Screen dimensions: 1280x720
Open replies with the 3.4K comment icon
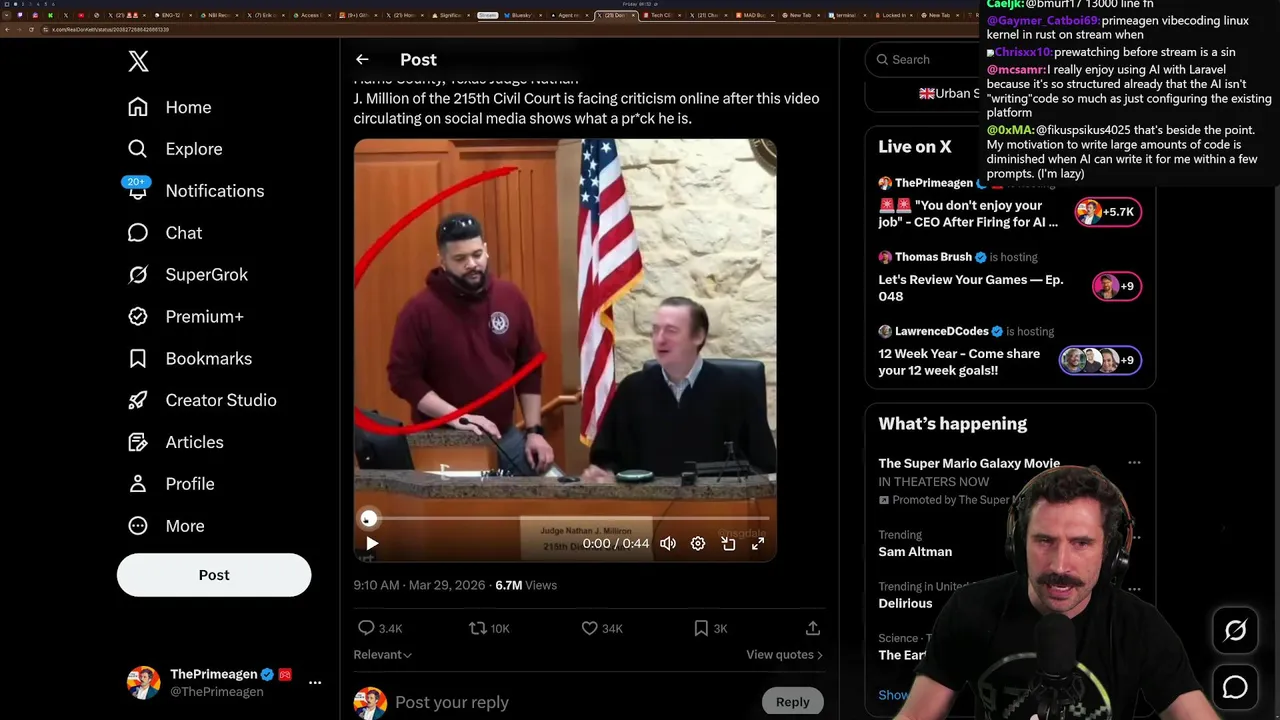click(380, 628)
